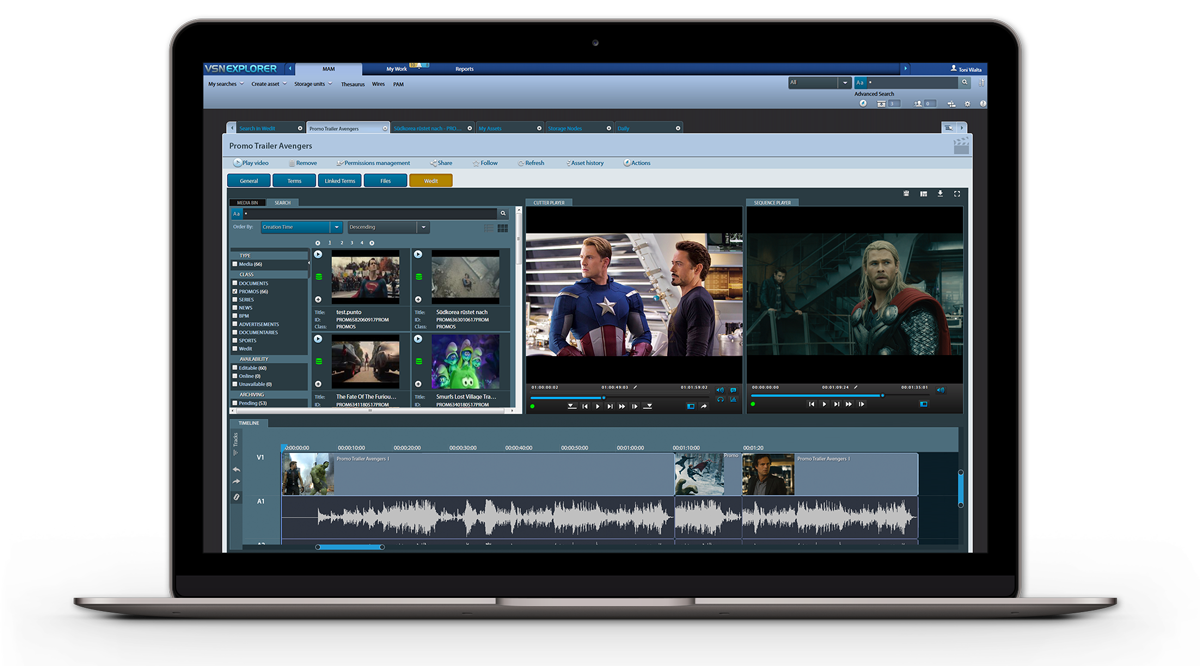Click the timeline horizontal zoom scrollbar
The width and height of the screenshot is (1200, 666).
click(x=350, y=547)
